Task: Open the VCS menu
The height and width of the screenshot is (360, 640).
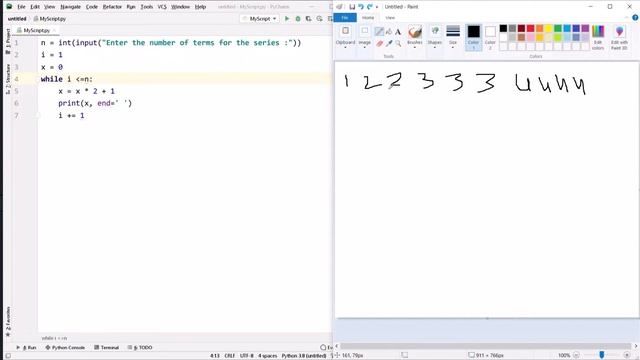Action: click(x=162, y=7)
